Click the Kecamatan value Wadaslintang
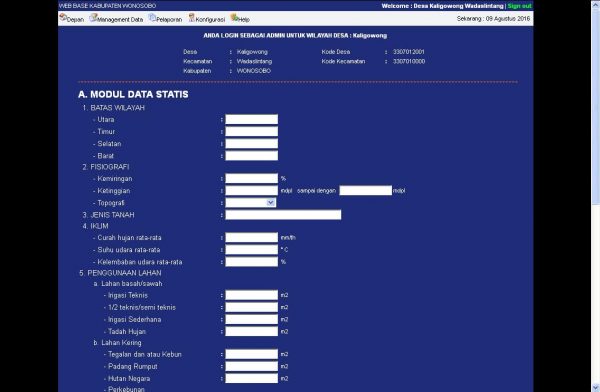 [x=254, y=61]
